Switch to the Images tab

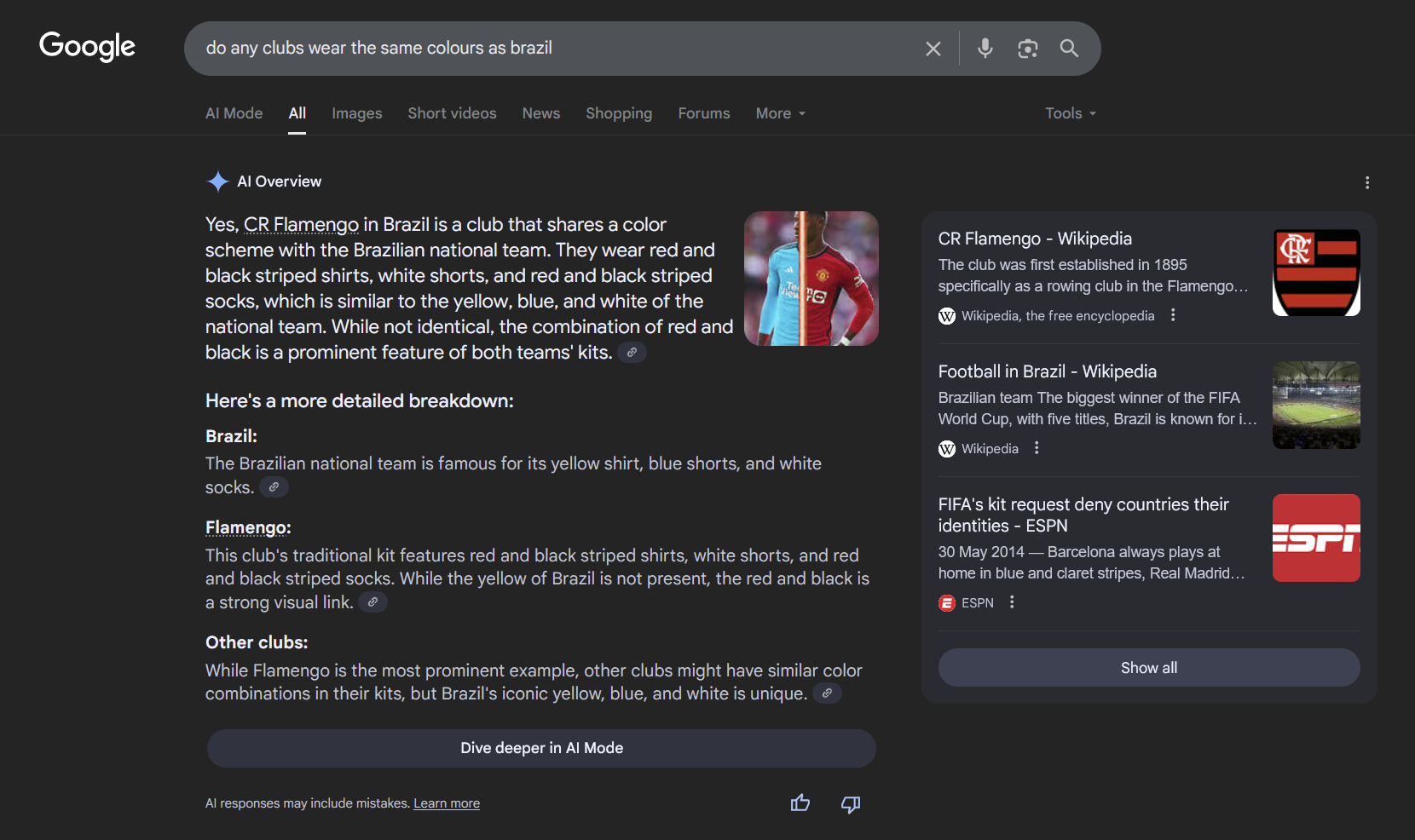point(356,113)
